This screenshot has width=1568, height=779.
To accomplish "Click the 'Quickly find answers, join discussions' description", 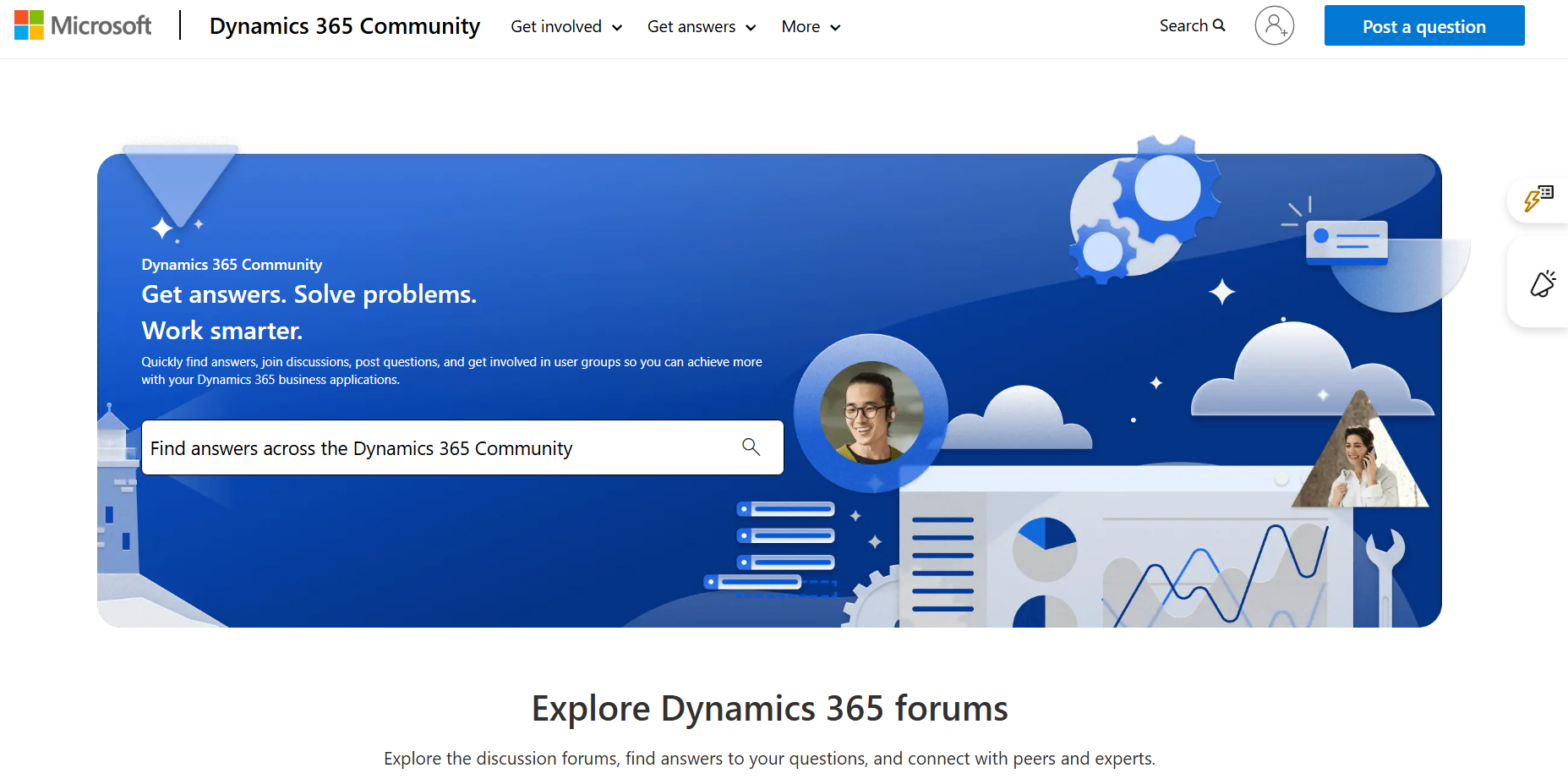I will (x=451, y=370).
